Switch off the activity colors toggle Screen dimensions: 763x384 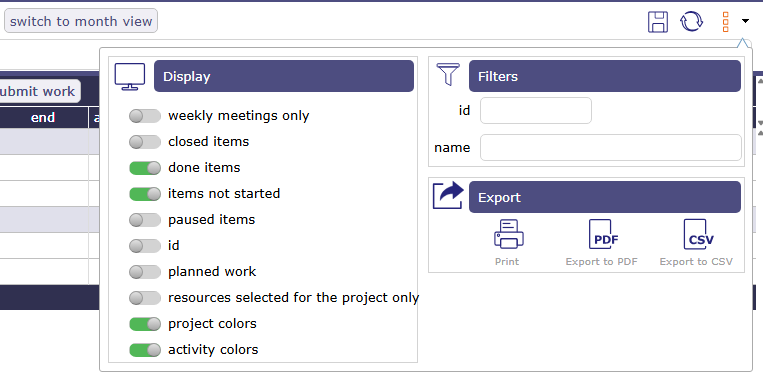click(x=145, y=350)
